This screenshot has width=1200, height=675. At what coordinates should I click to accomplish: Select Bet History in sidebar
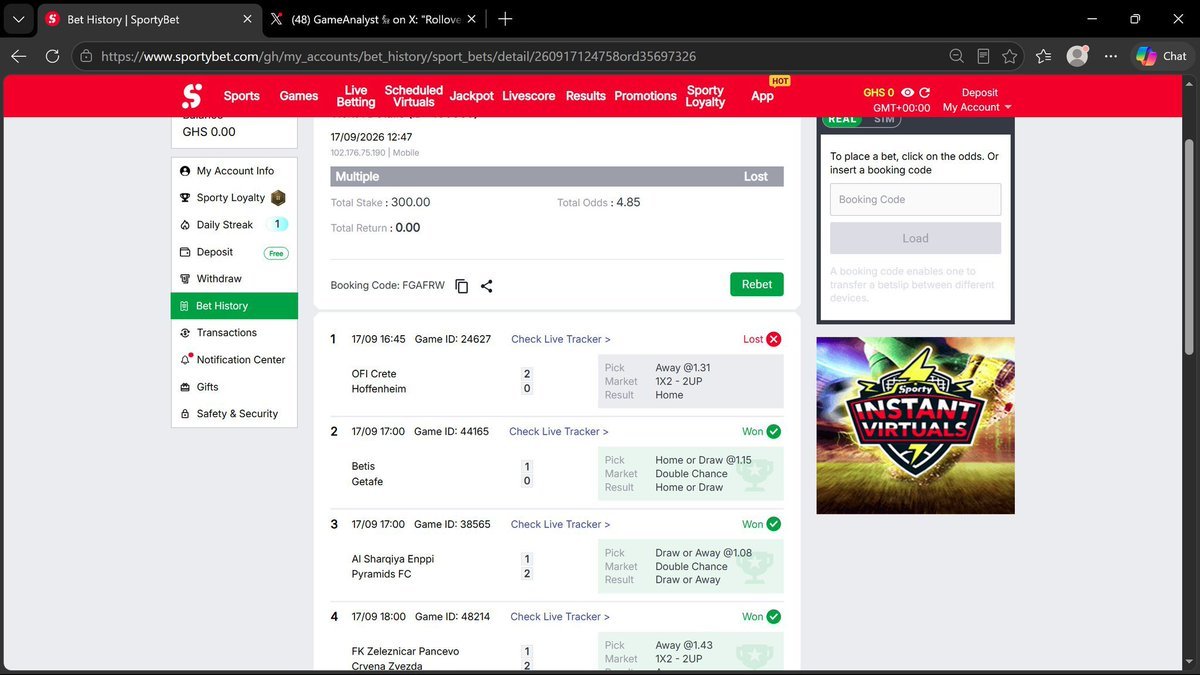[234, 306]
